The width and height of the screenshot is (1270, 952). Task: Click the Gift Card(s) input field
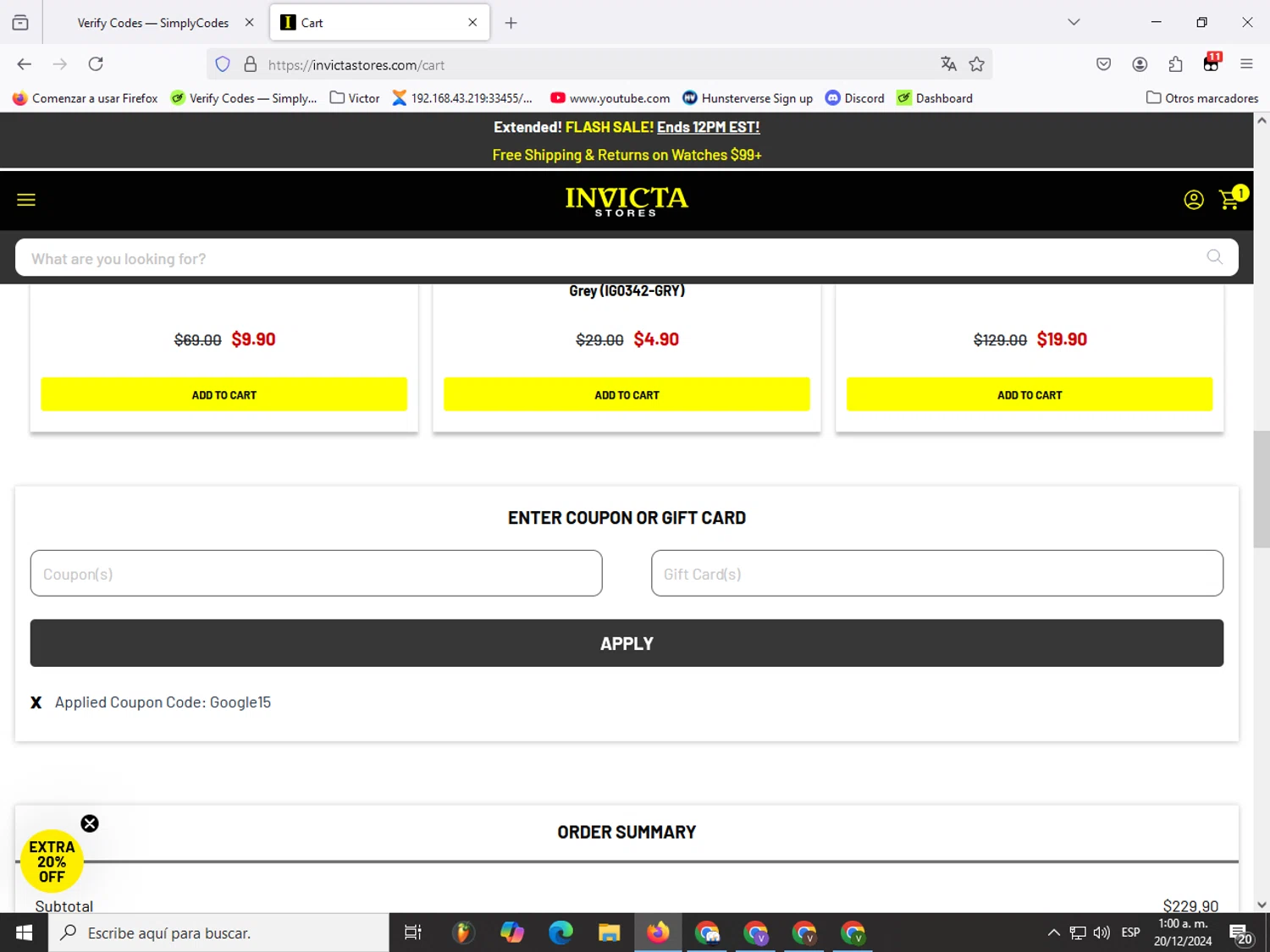coord(937,574)
